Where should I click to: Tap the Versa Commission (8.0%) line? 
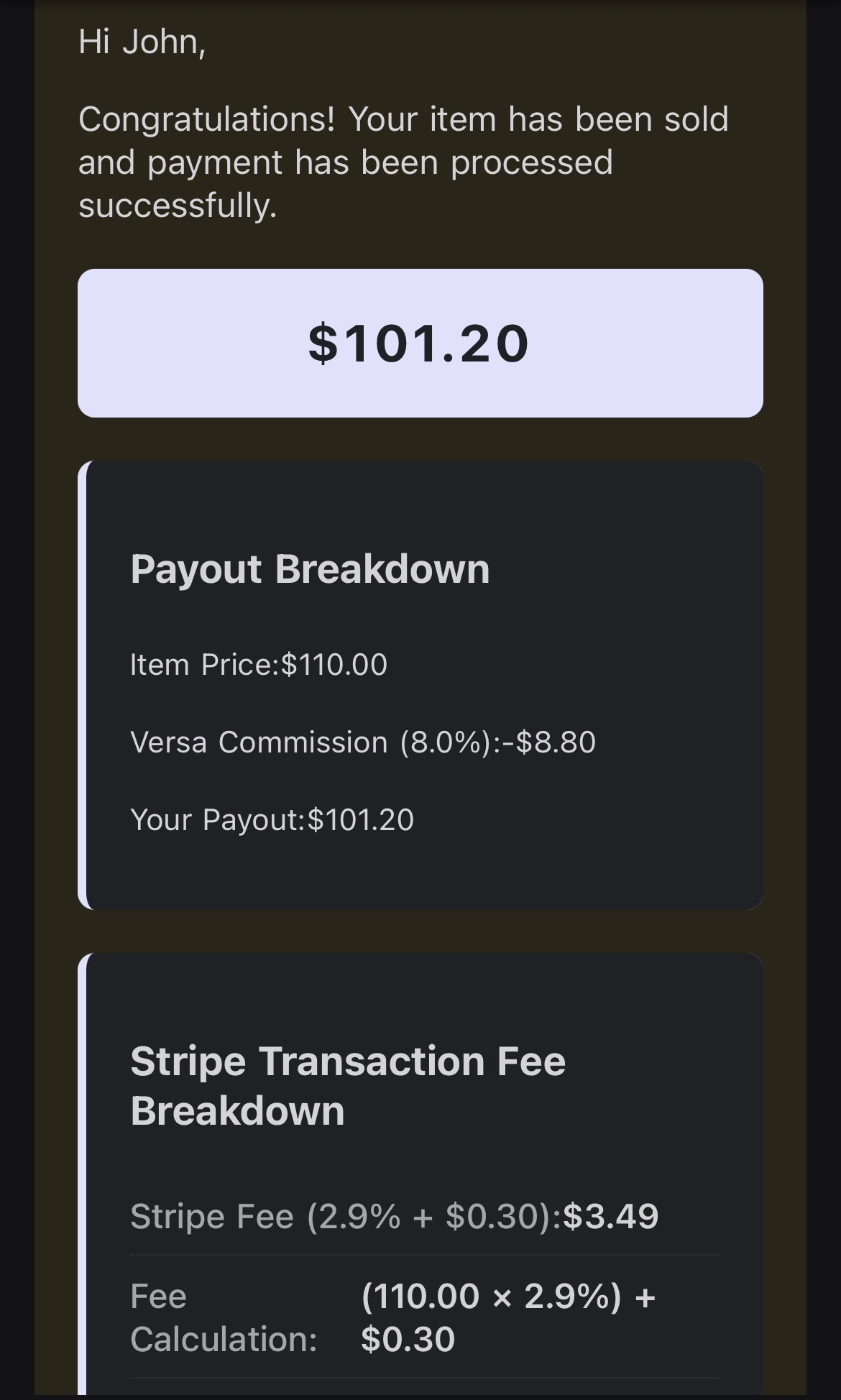pos(363,742)
